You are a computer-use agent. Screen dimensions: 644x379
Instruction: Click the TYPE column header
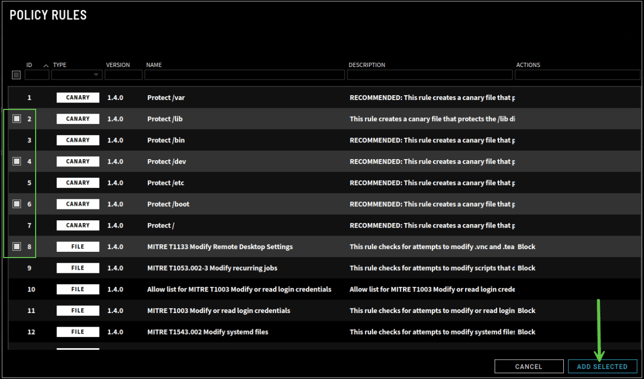click(x=60, y=65)
